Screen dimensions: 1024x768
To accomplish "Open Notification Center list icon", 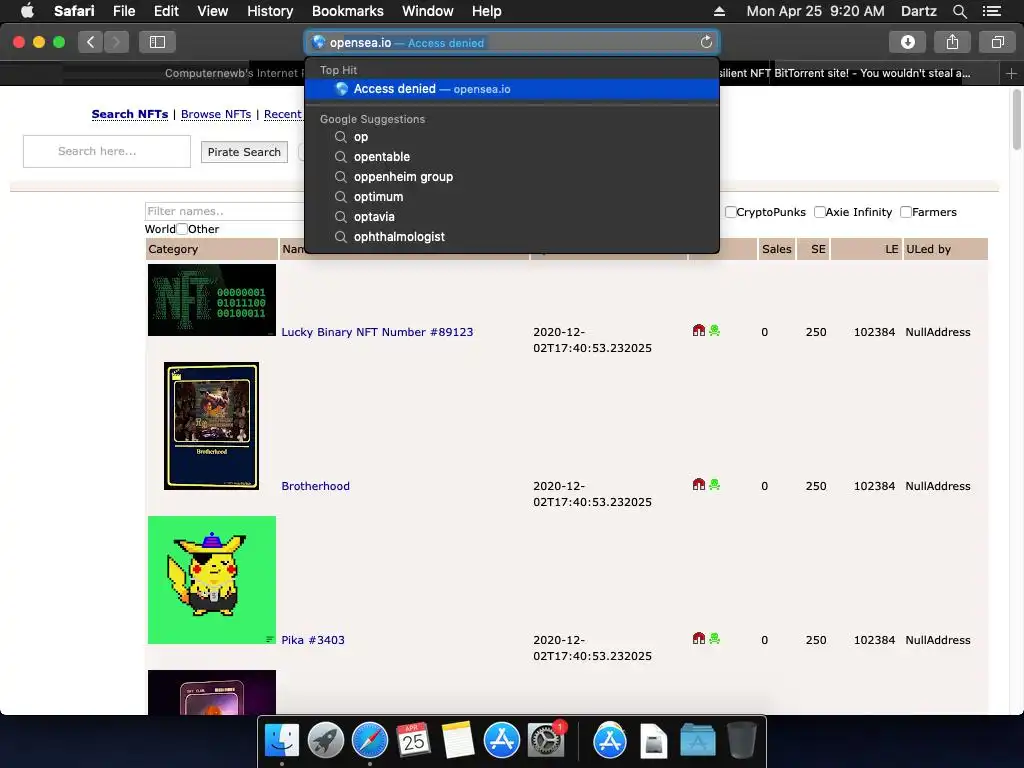I will (x=991, y=11).
